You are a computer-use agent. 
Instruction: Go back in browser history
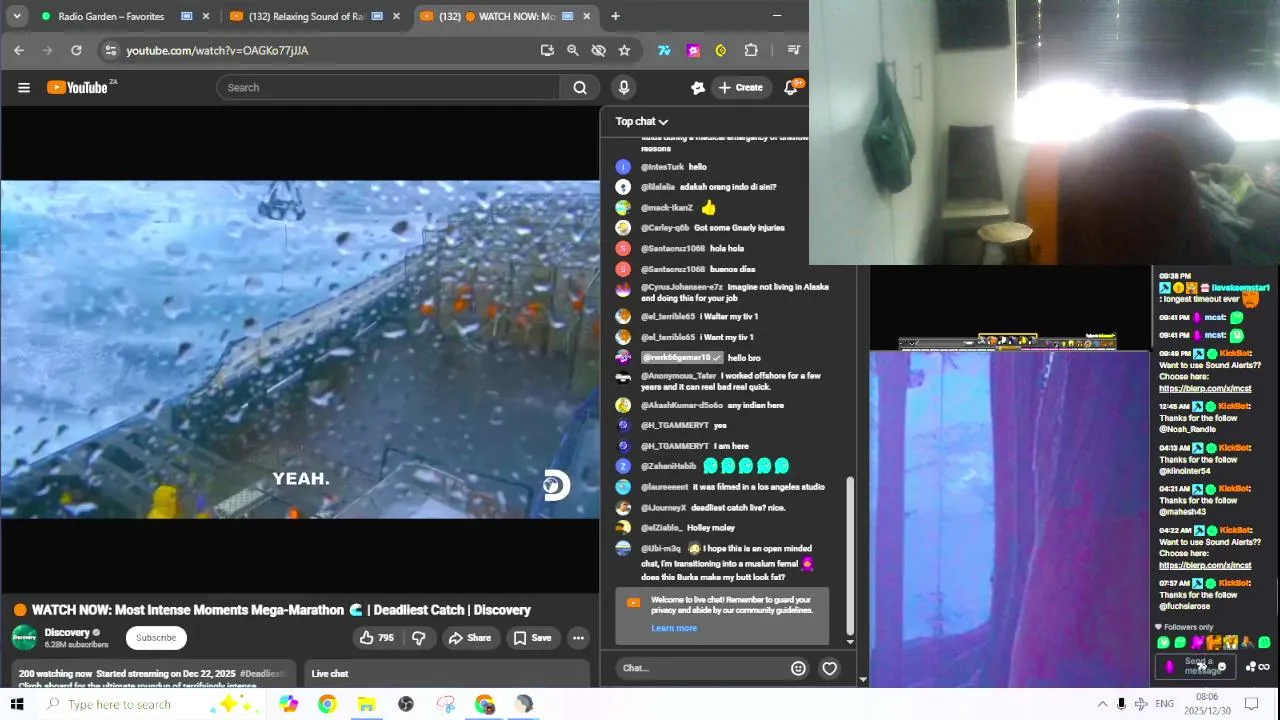(19, 50)
